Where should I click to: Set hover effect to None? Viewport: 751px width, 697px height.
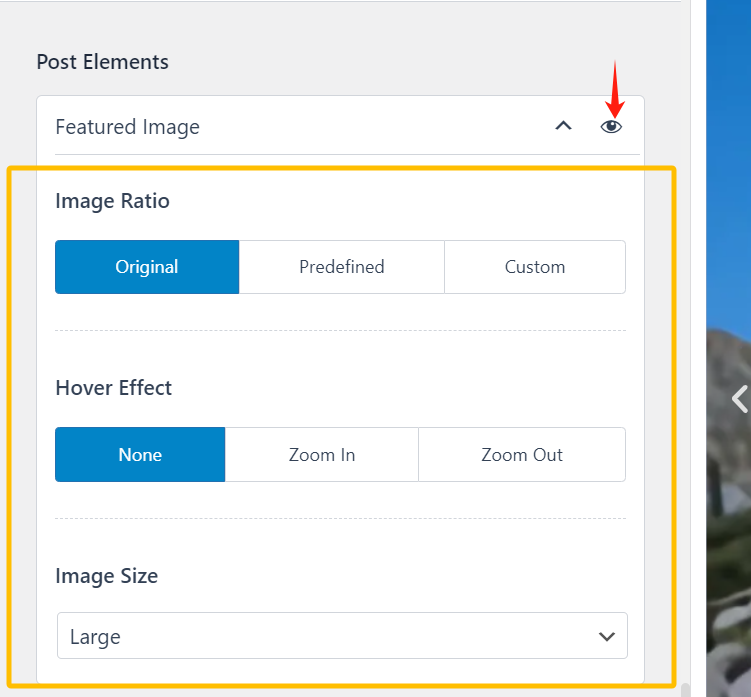140,455
